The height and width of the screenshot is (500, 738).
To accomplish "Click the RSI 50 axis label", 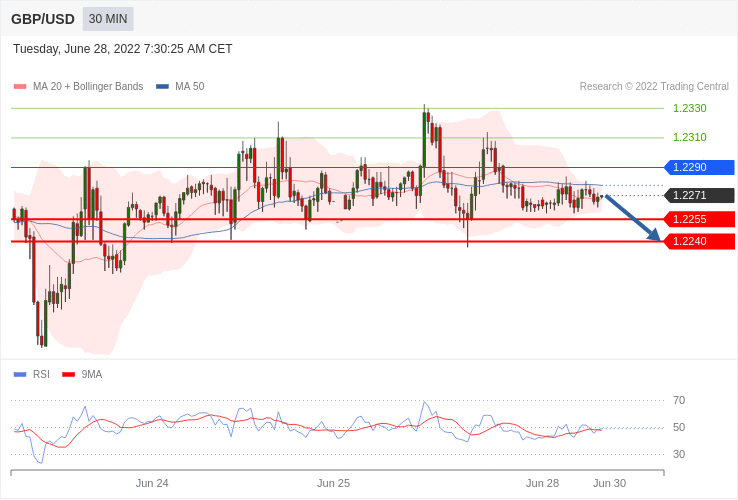I will (x=679, y=427).
